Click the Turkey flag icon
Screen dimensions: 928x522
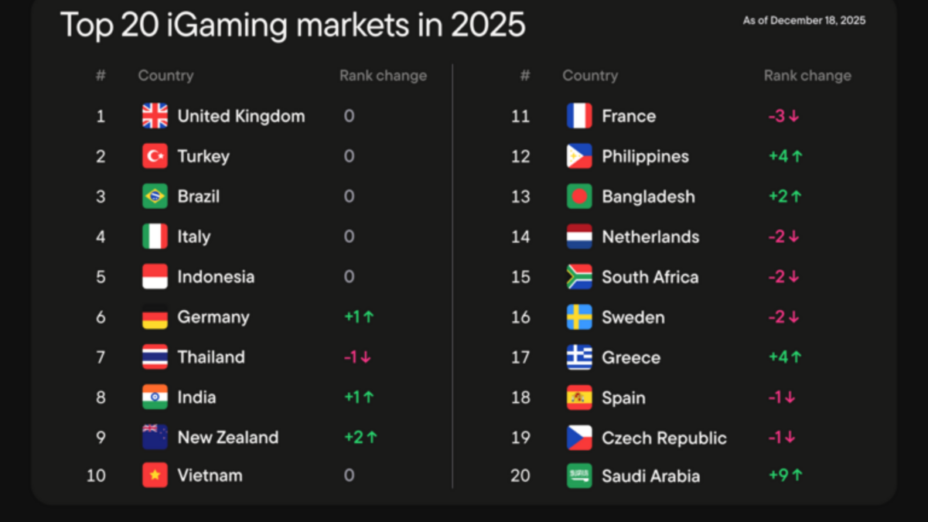(155, 157)
